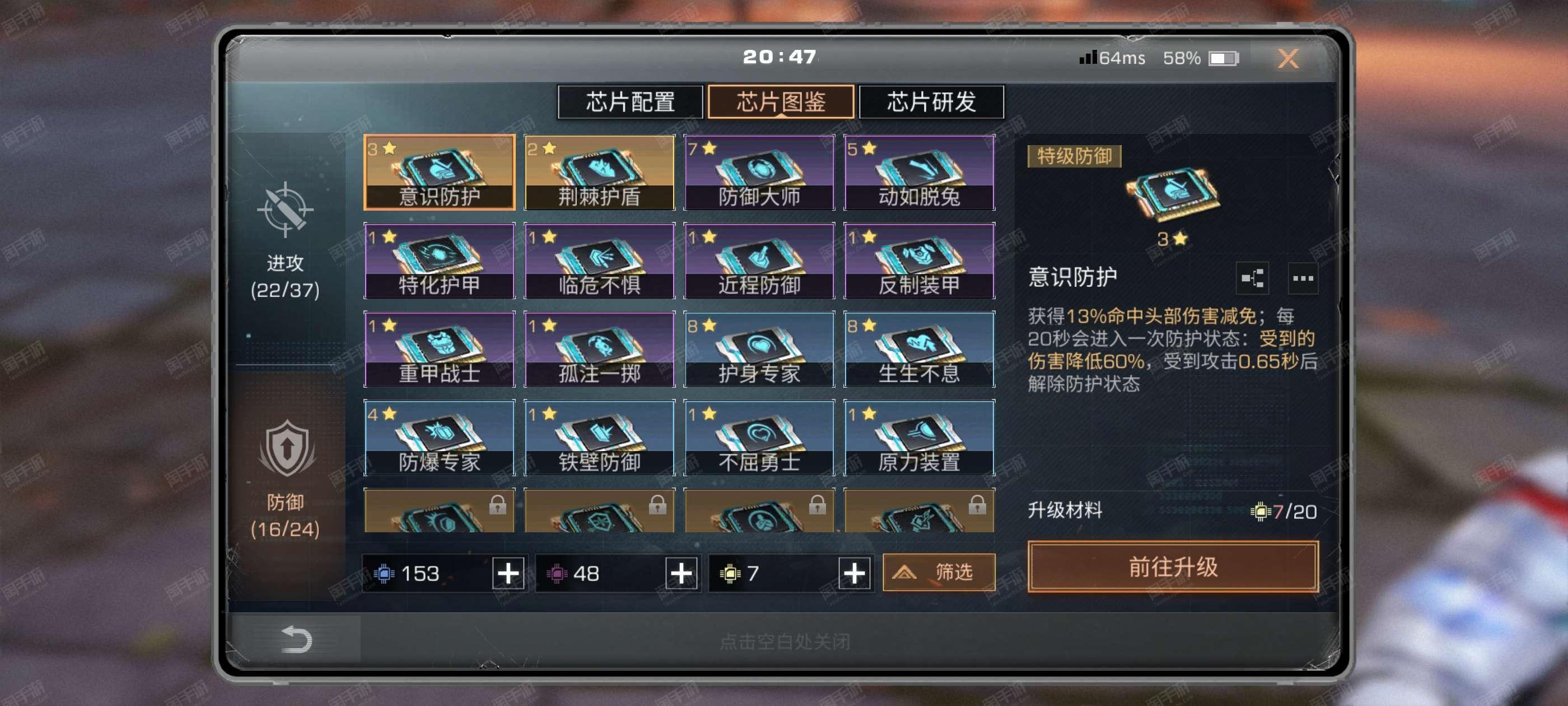Click the back arrow icon
Screen dimensions: 1568x706
296,639
